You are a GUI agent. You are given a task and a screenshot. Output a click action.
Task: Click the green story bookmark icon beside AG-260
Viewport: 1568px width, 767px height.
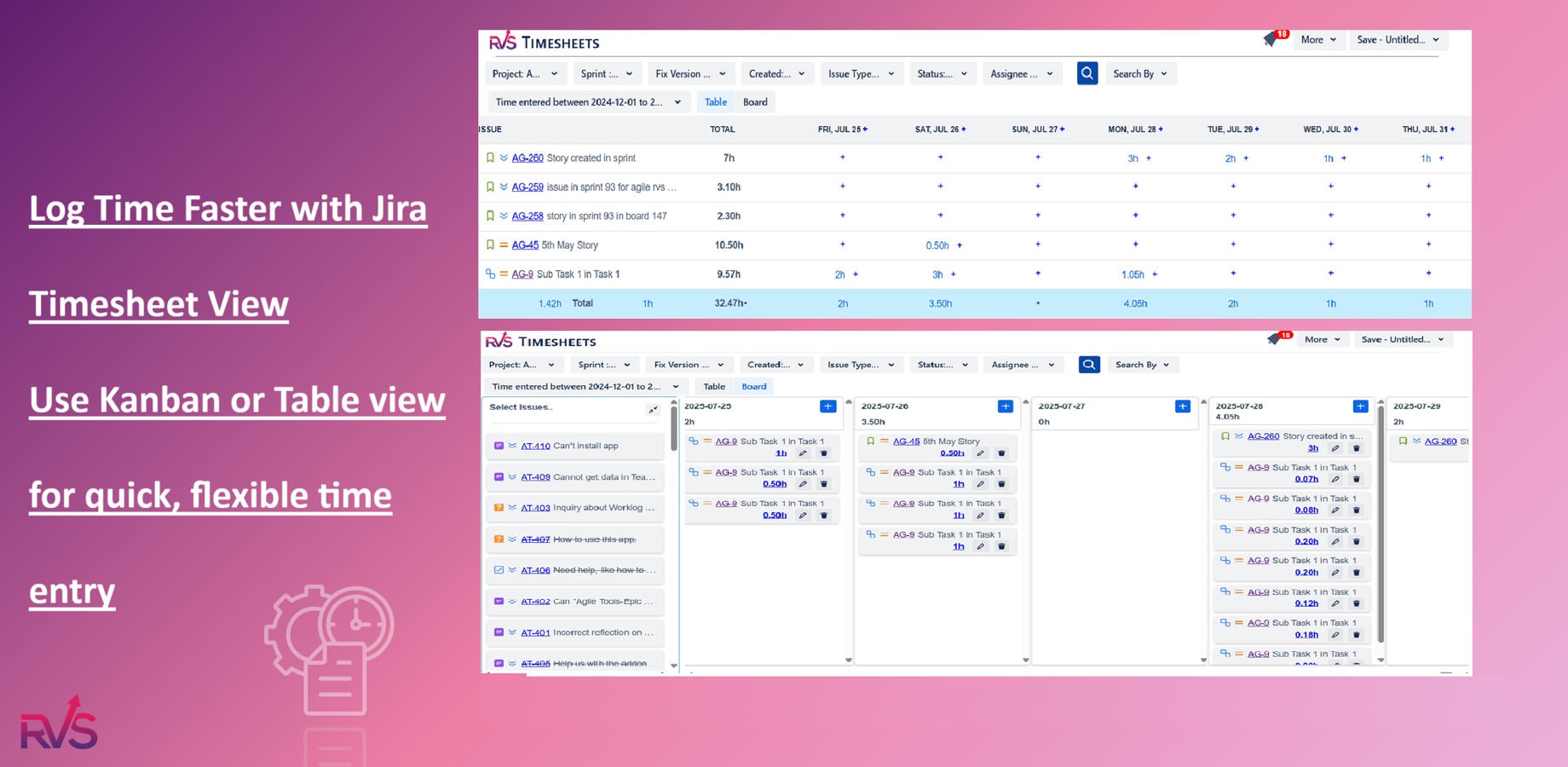[490, 158]
